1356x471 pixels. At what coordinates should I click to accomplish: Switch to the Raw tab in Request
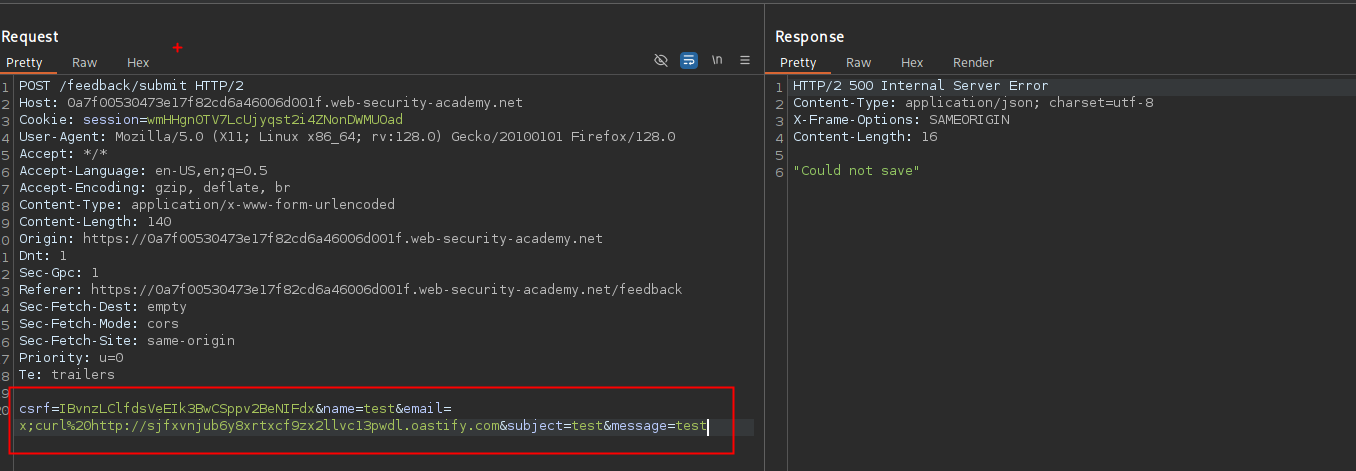tap(85, 63)
